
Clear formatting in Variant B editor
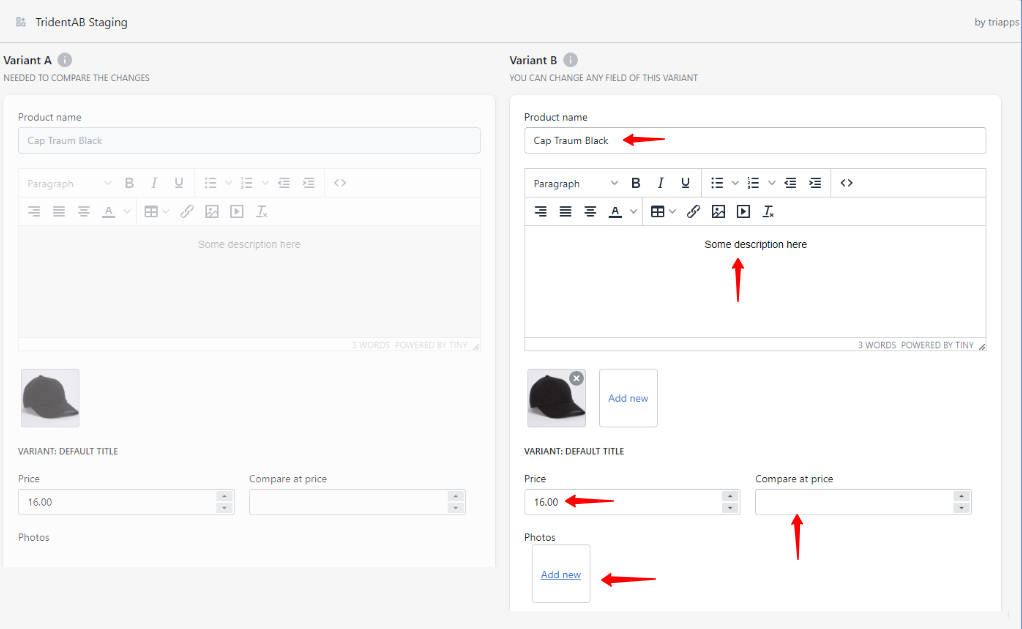(768, 212)
